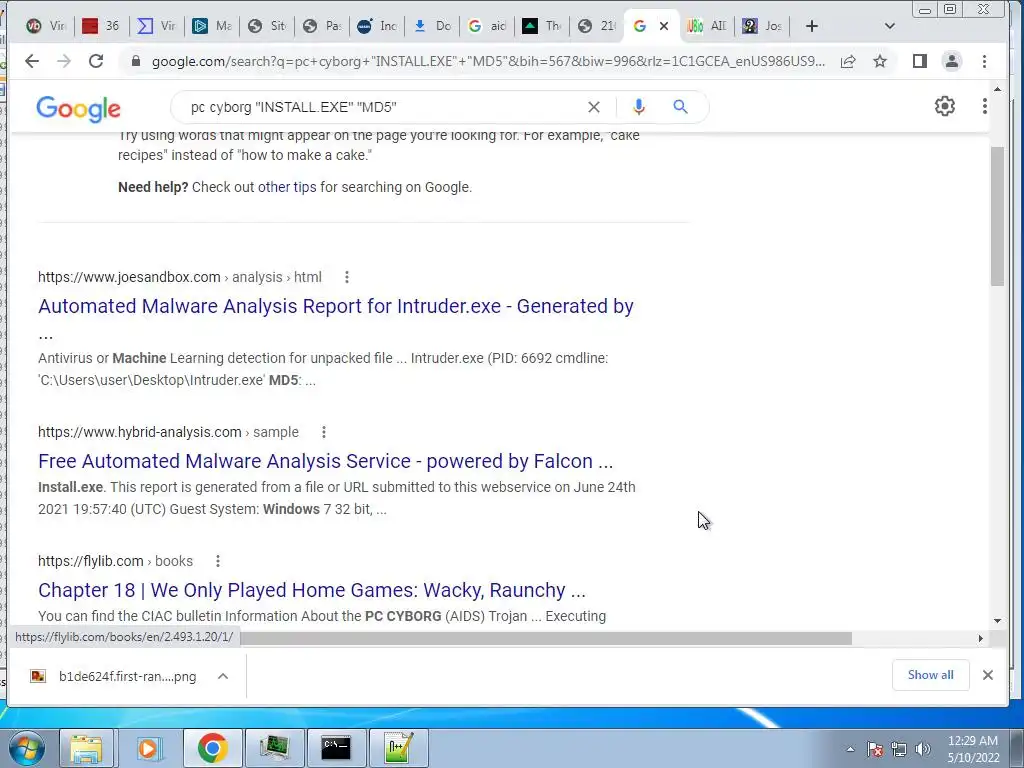Switch to the first 'Vir' tab
1024x768 pixels.
[x=46, y=26]
